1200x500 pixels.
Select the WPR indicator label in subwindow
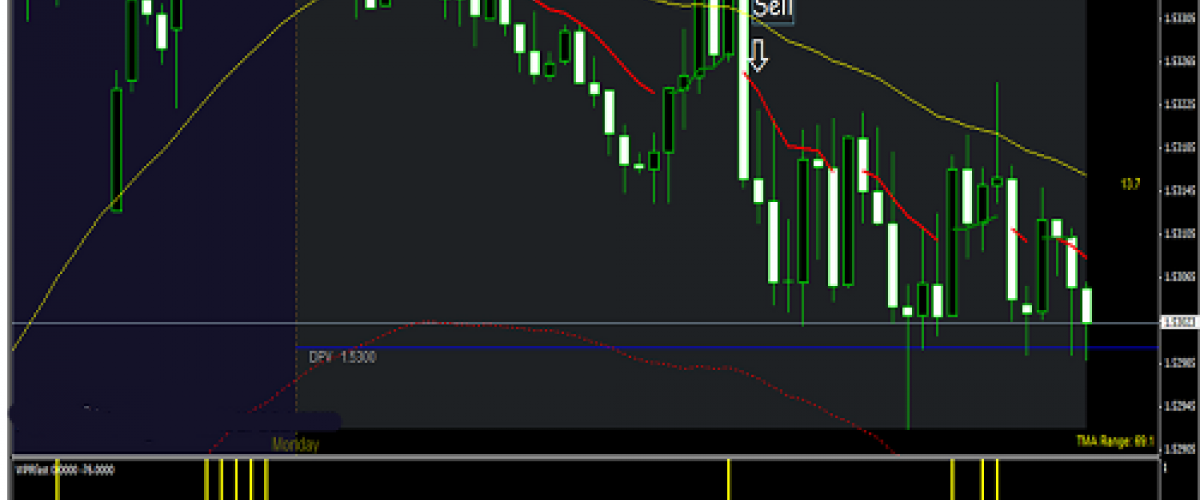coord(50,467)
